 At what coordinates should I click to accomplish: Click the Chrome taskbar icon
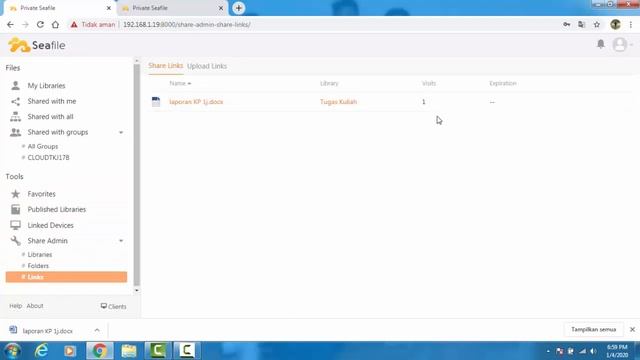[x=100, y=351]
